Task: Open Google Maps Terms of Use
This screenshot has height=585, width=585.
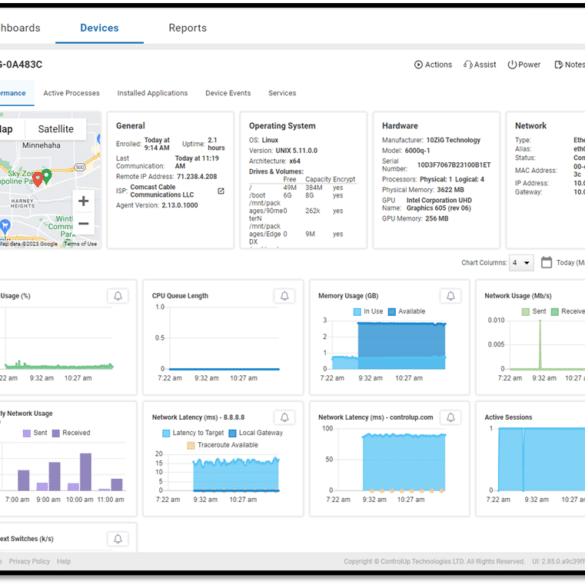Action: pos(80,244)
